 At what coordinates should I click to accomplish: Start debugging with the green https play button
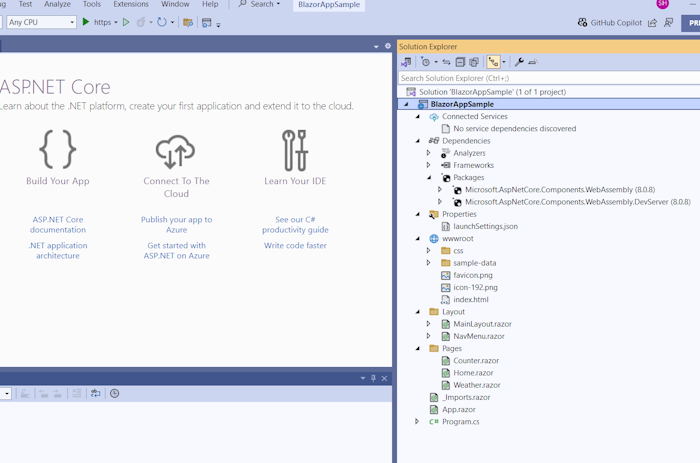coord(86,22)
